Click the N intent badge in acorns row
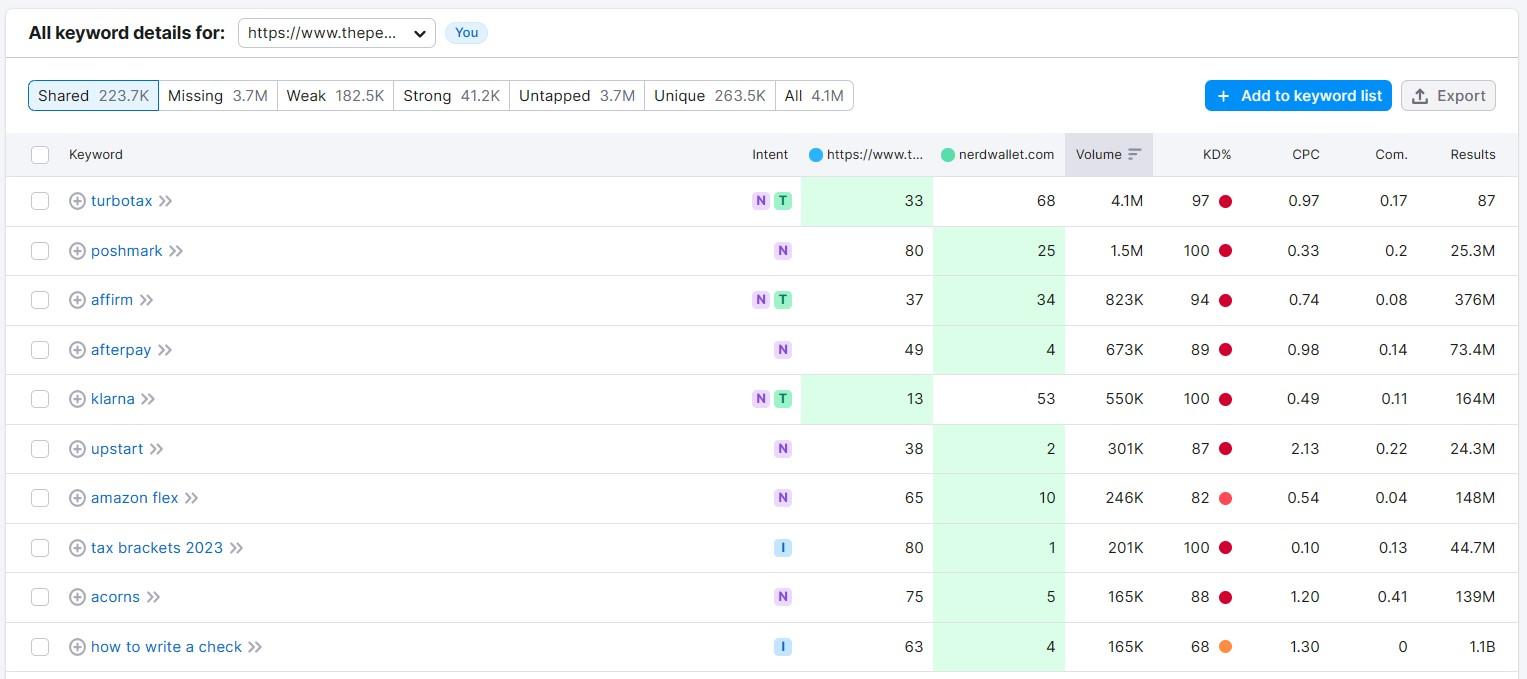The height and width of the screenshot is (679, 1527). (783, 597)
